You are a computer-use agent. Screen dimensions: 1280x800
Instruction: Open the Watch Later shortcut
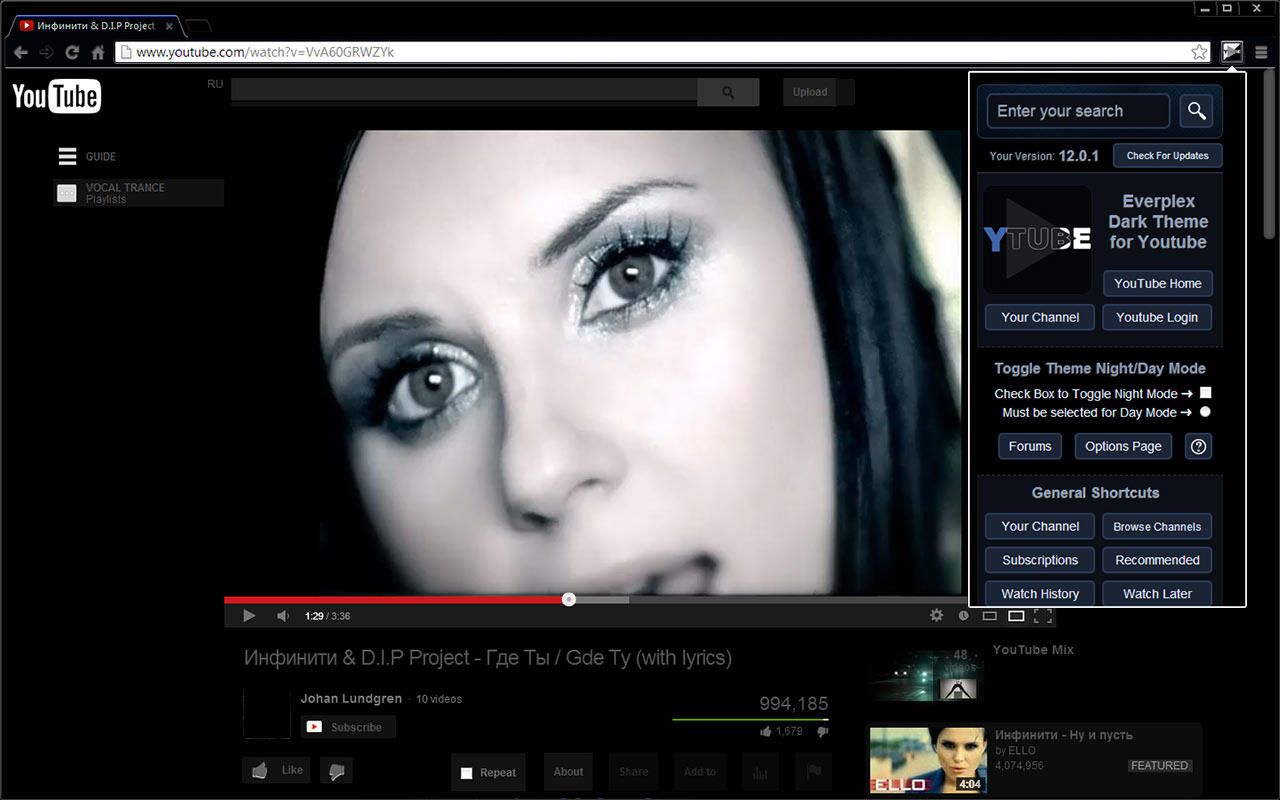pyautogui.click(x=1158, y=593)
